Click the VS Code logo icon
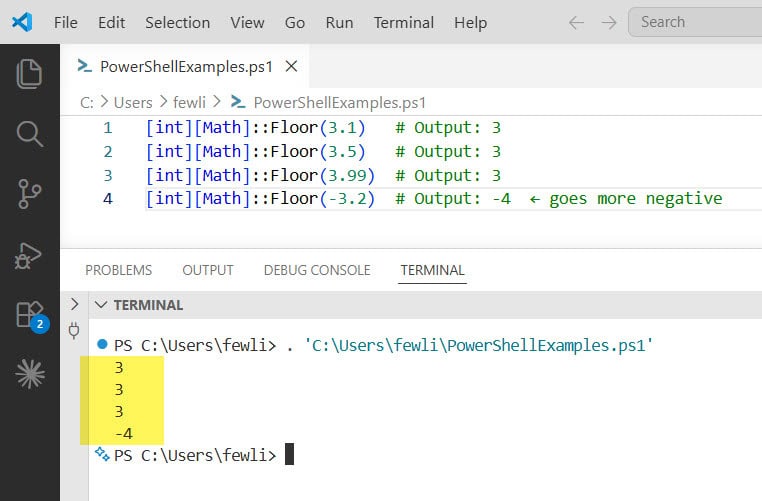Viewport: 762px width, 501px height. point(22,22)
